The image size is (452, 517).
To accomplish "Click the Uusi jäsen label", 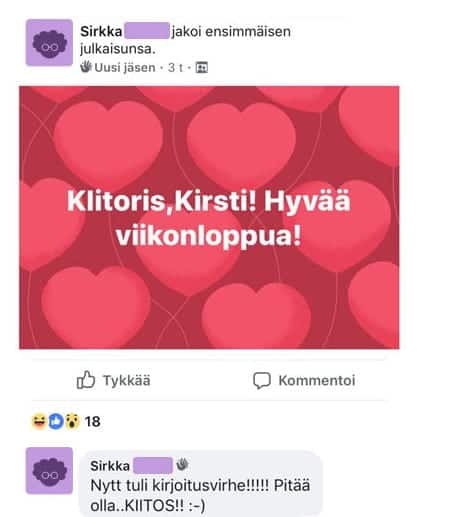I will tap(125, 68).
